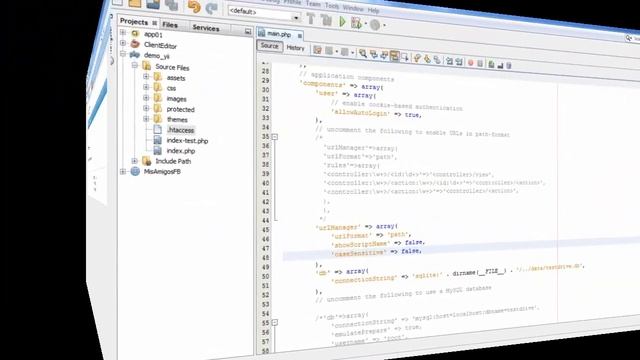Collapse the Source Files node

coord(134,65)
